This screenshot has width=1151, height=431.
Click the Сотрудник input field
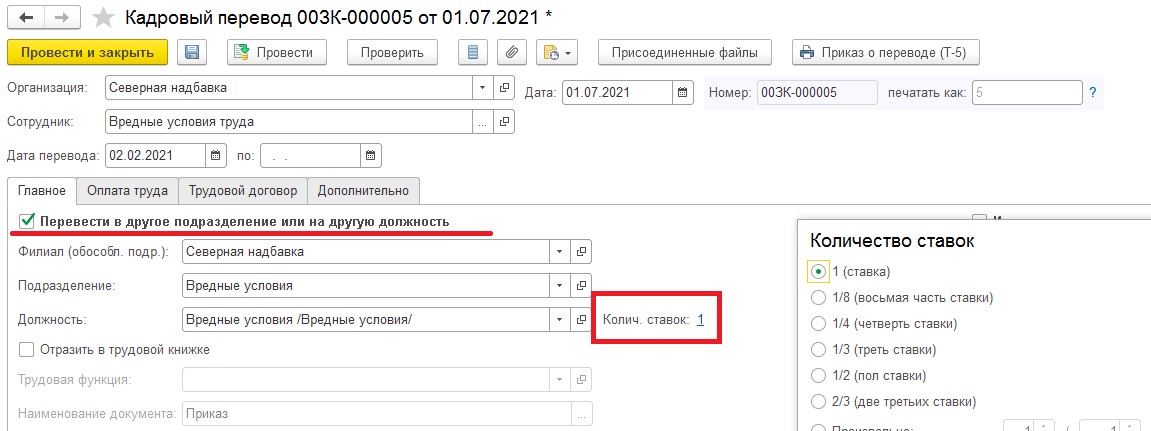[x=288, y=122]
